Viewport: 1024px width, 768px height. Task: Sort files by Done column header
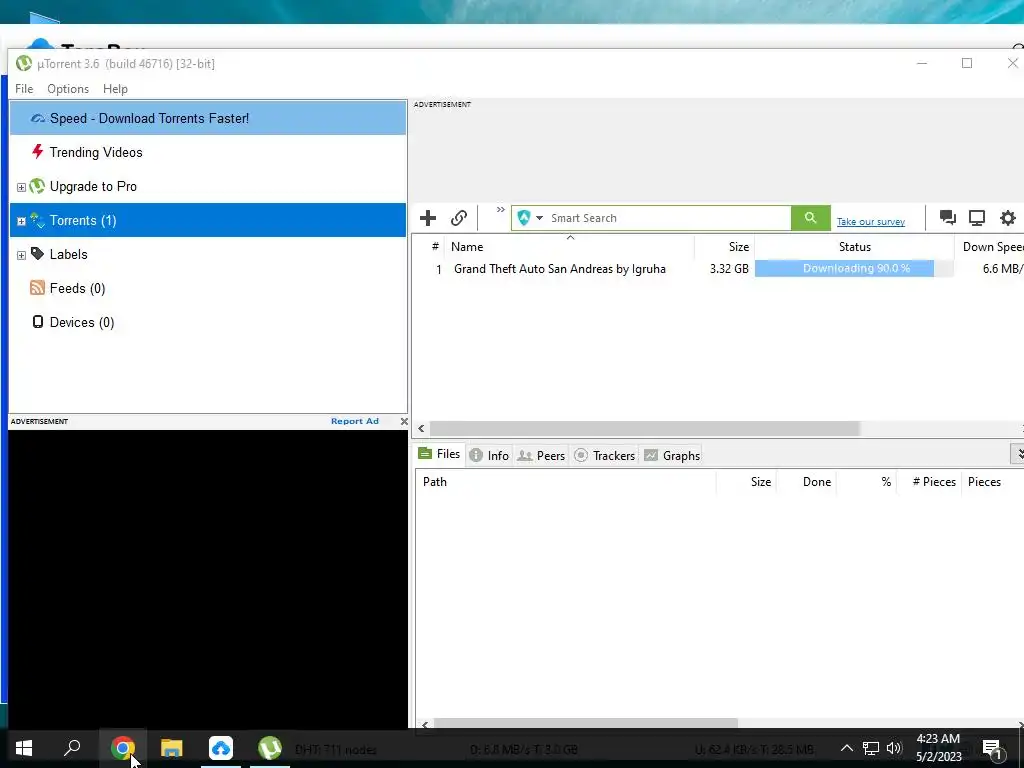[807, 482]
